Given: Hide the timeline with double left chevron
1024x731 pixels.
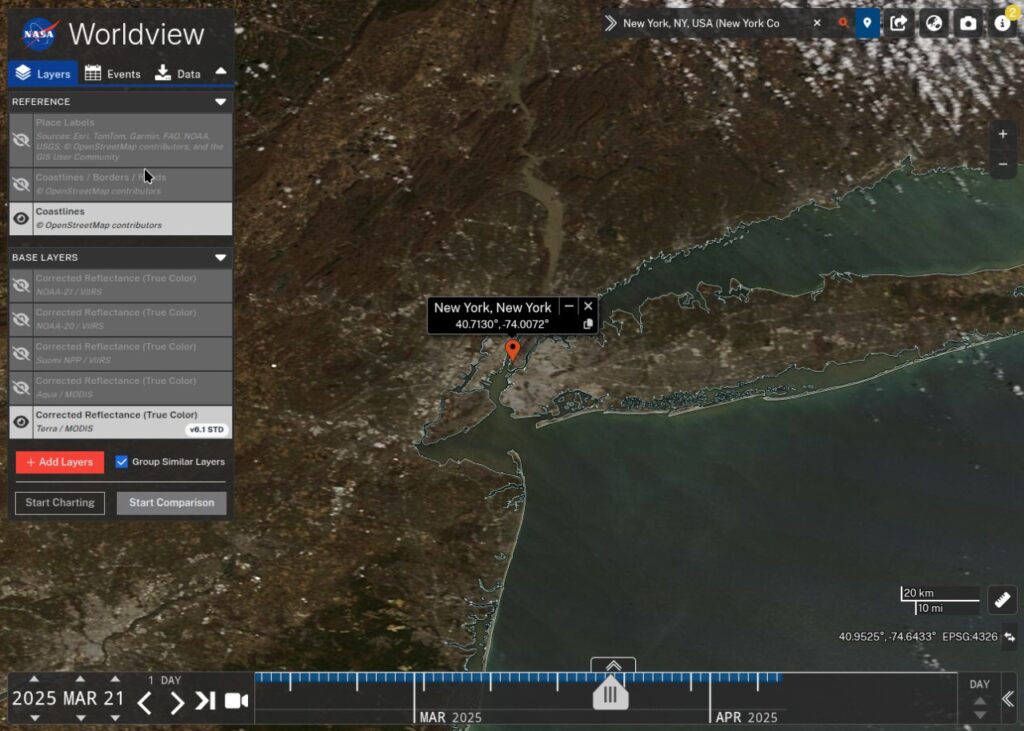Looking at the screenshot, I should (1008, 699).
